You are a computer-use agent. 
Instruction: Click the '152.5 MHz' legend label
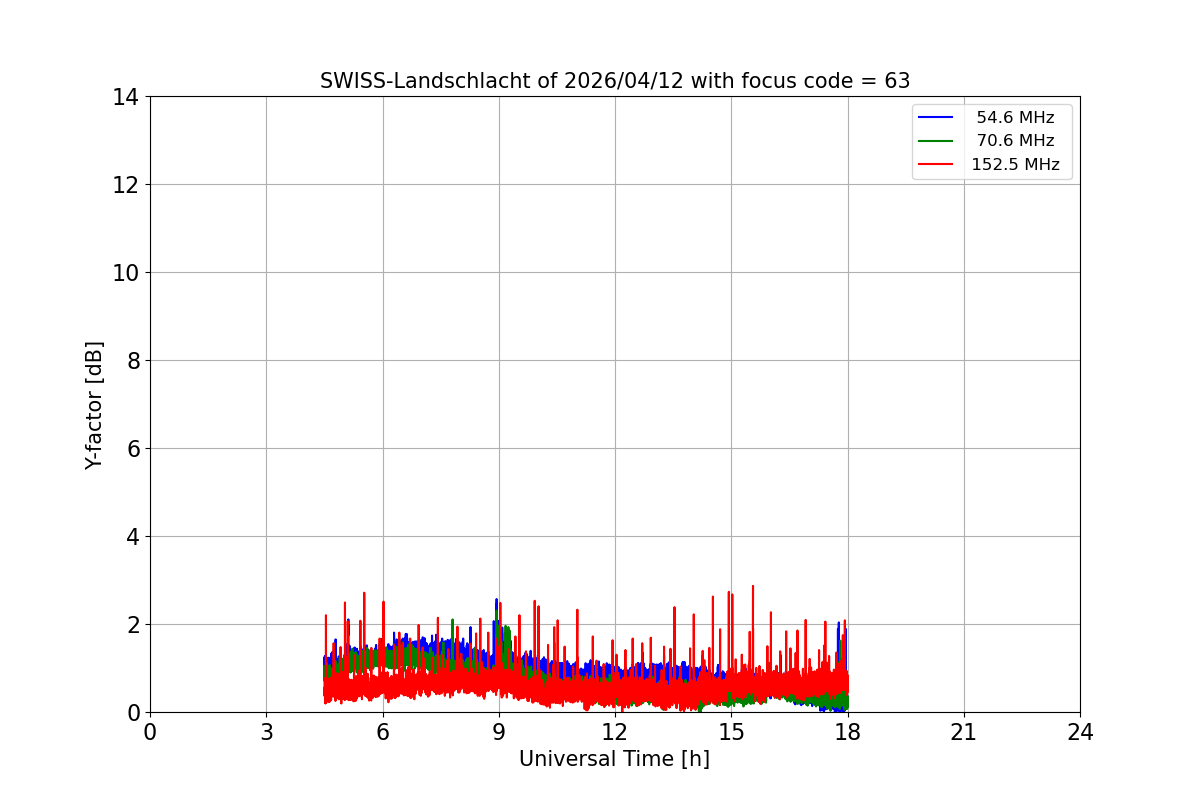click(x=1015, y=165)
